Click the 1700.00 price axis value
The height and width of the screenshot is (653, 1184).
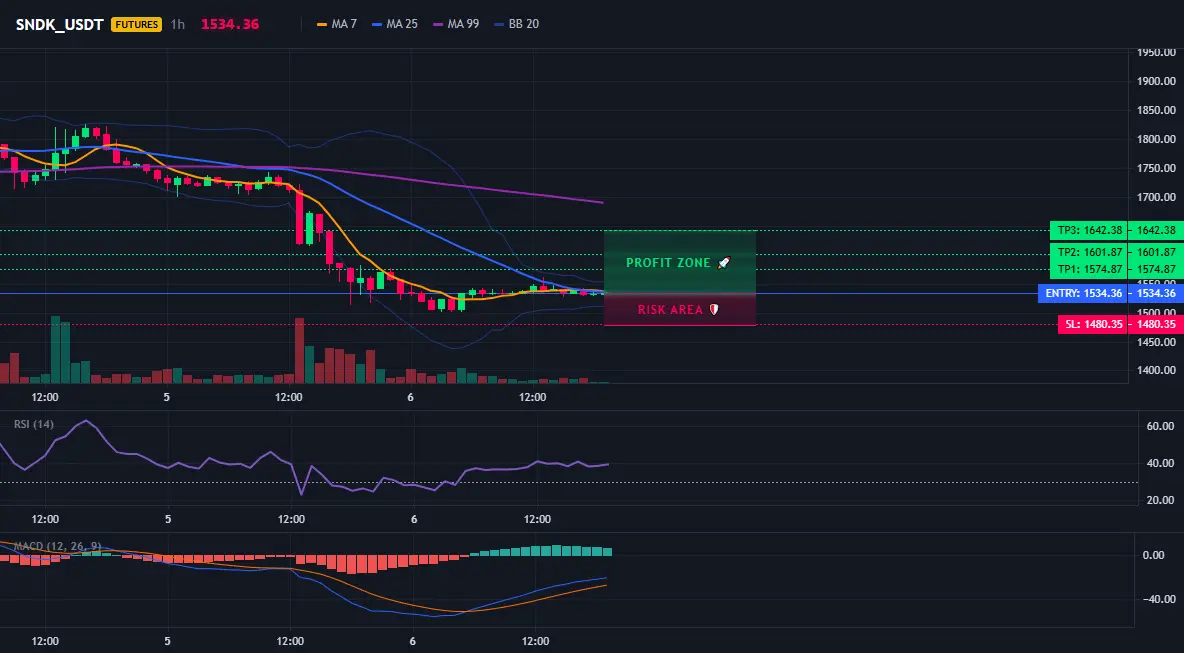click(x=1156, y=198)
